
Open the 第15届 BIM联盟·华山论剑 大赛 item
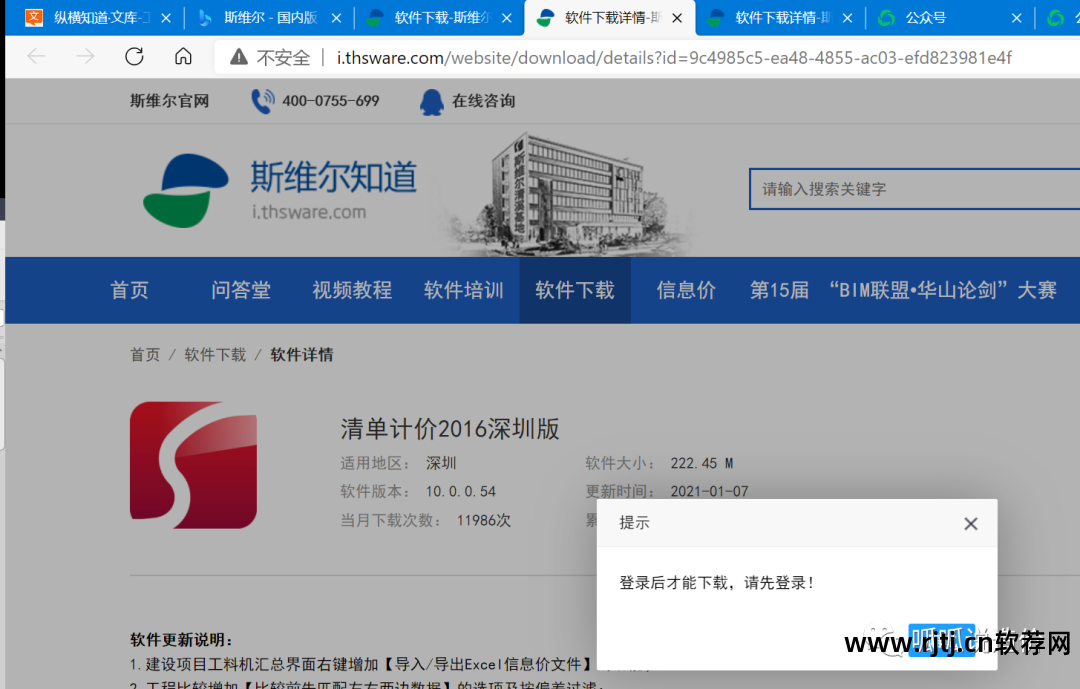click(903, 290)
